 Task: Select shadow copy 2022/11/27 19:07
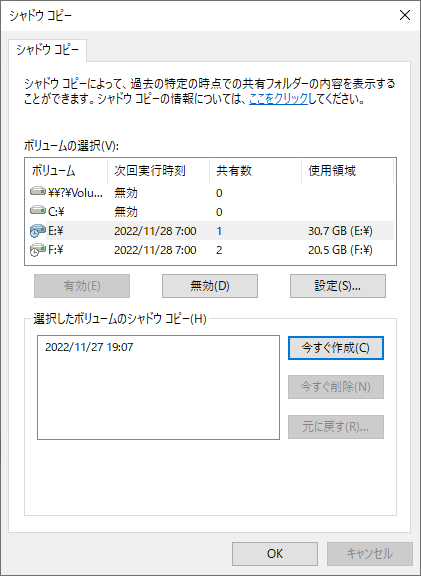click(89, 347)
